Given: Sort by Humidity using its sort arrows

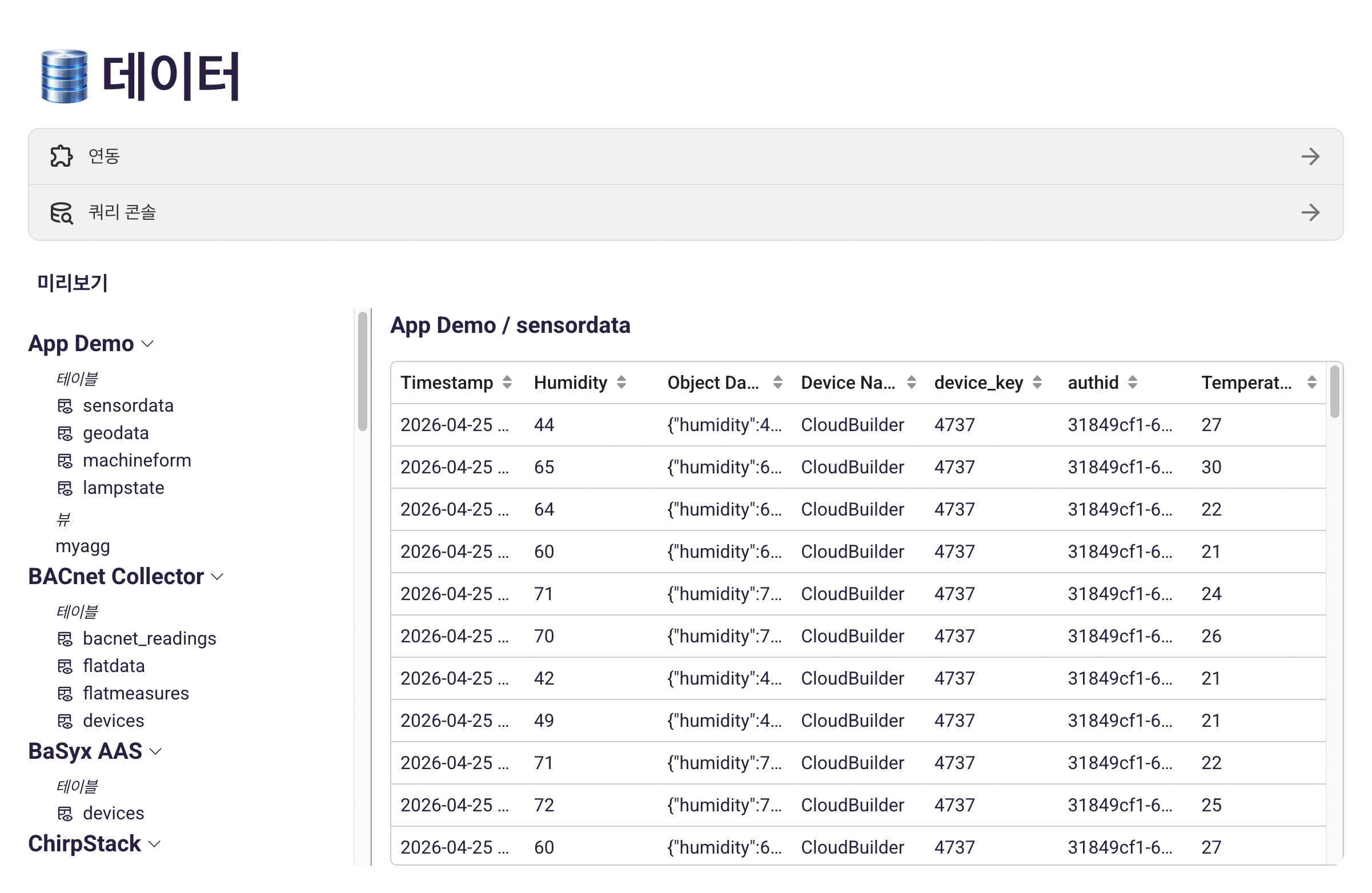Looking at the screenshot, I should click(x=621, y=383).
